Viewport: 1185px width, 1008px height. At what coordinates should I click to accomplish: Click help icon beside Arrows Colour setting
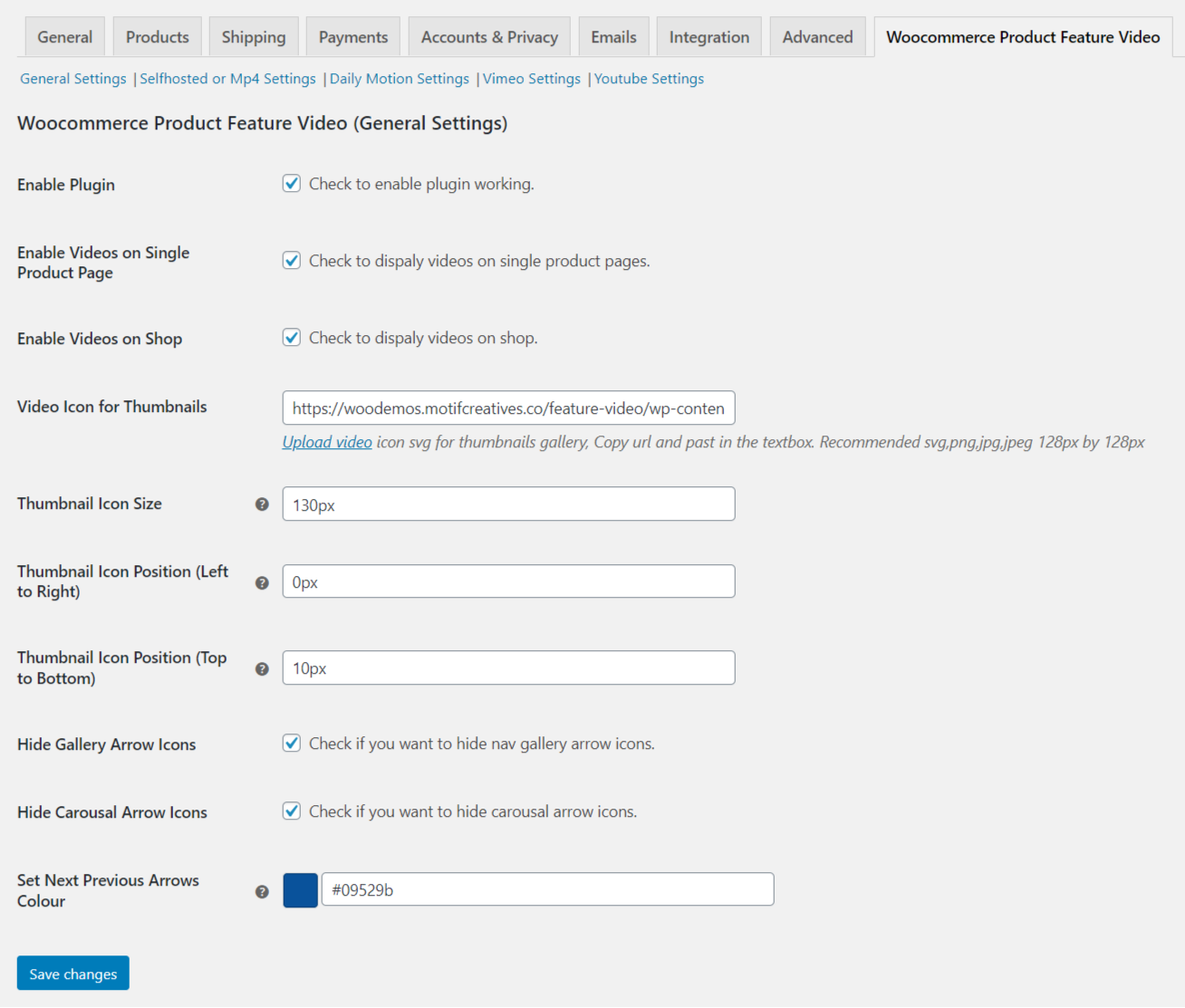coord(262,891)
